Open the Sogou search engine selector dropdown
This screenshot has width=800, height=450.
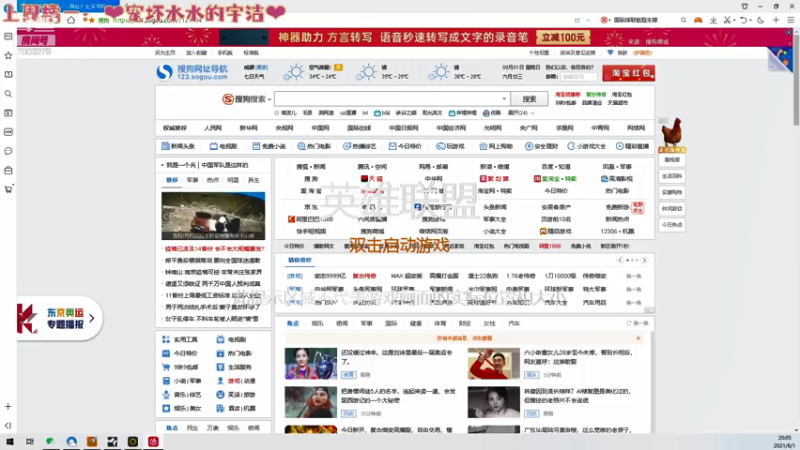(246, 99)
